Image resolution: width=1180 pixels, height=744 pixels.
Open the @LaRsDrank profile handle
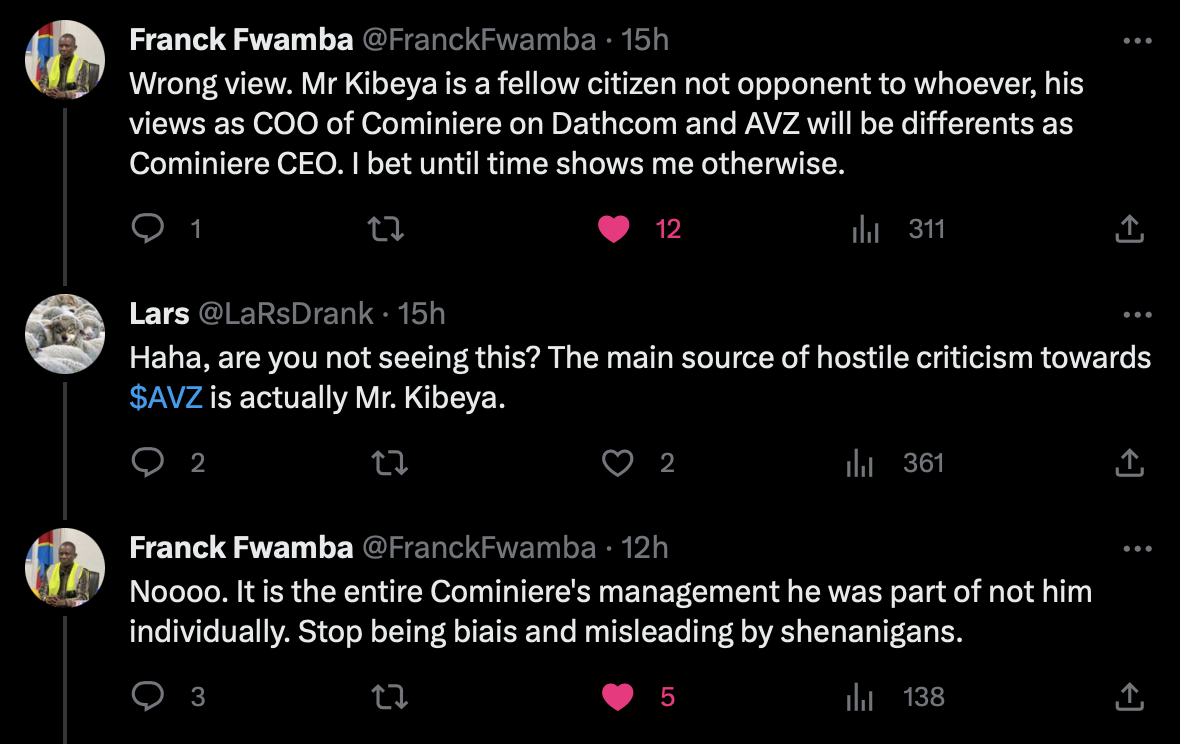tap(285, 314)
